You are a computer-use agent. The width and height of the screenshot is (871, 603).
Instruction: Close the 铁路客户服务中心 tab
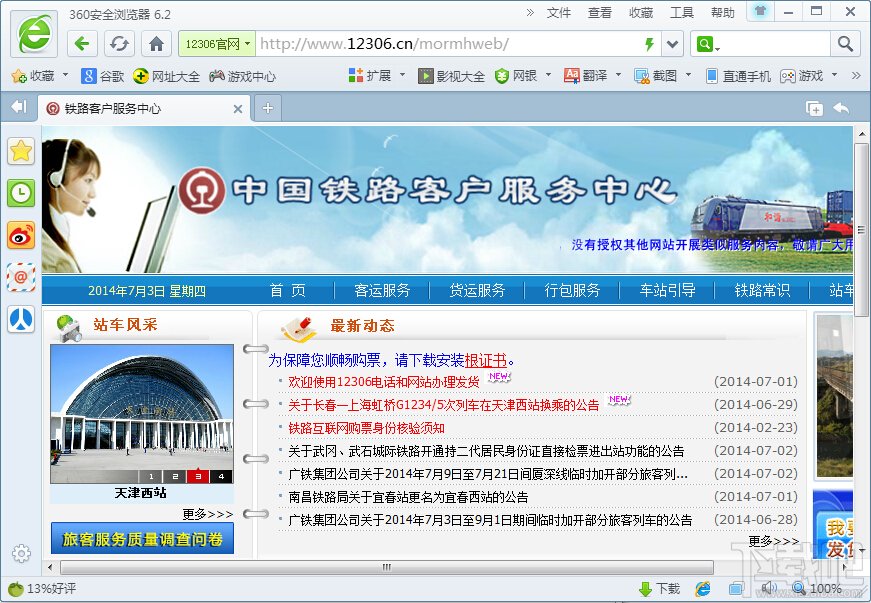point(238,109)
